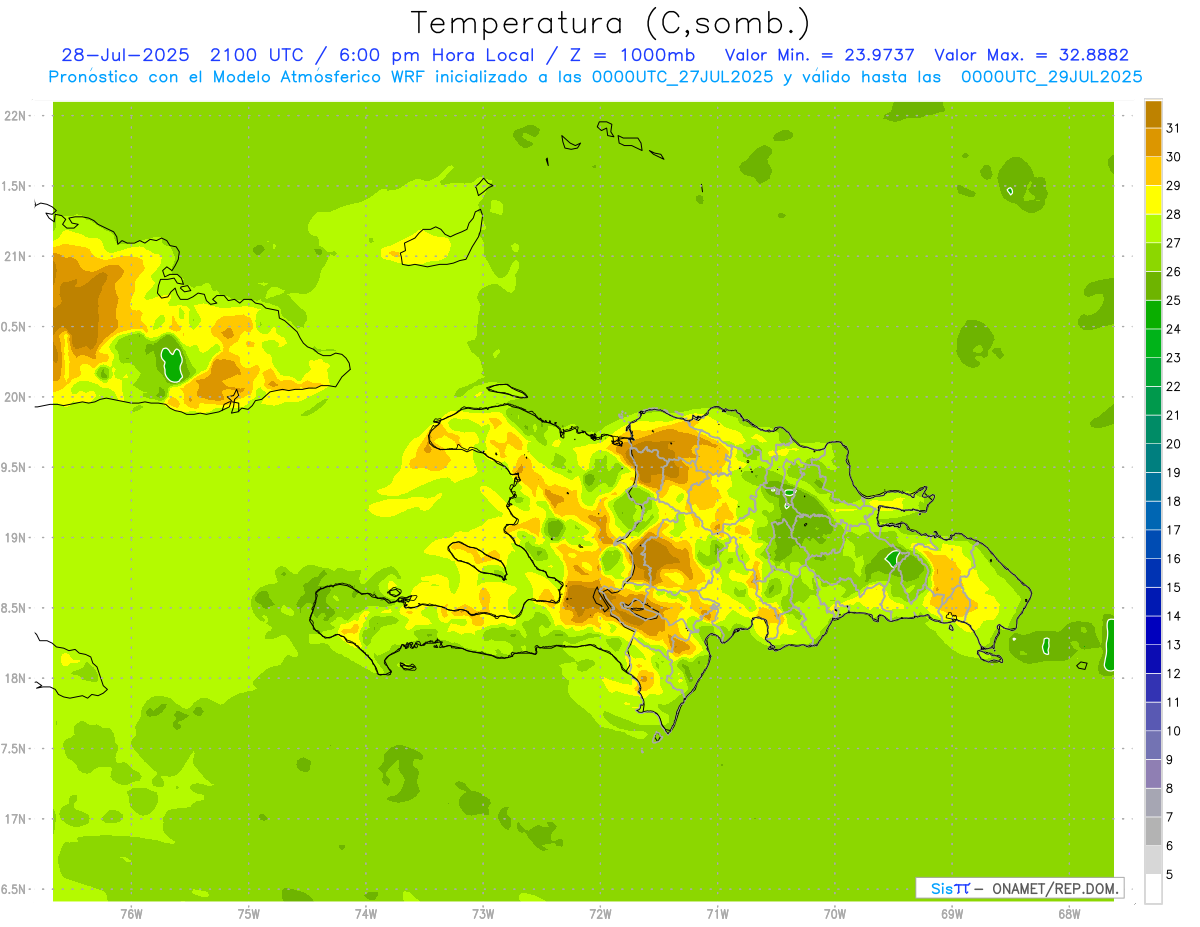This screenshot has height=927, width=1200.
Task: Click the '18N' latitude axis label
Action: tap(14, 679)
